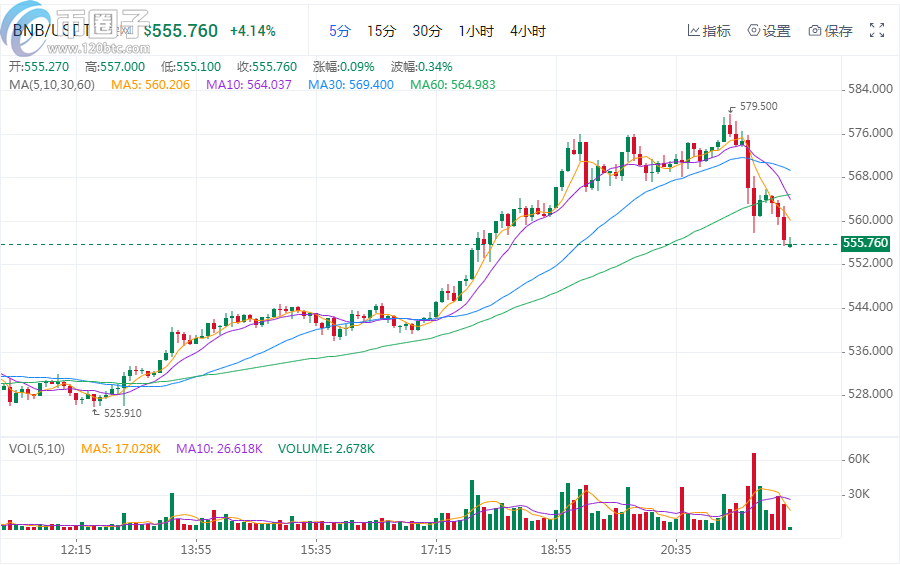Viewport: 900px width, 565px height.
Task: Click the 576.000 price axis label
Action: [x=870, y=133]
